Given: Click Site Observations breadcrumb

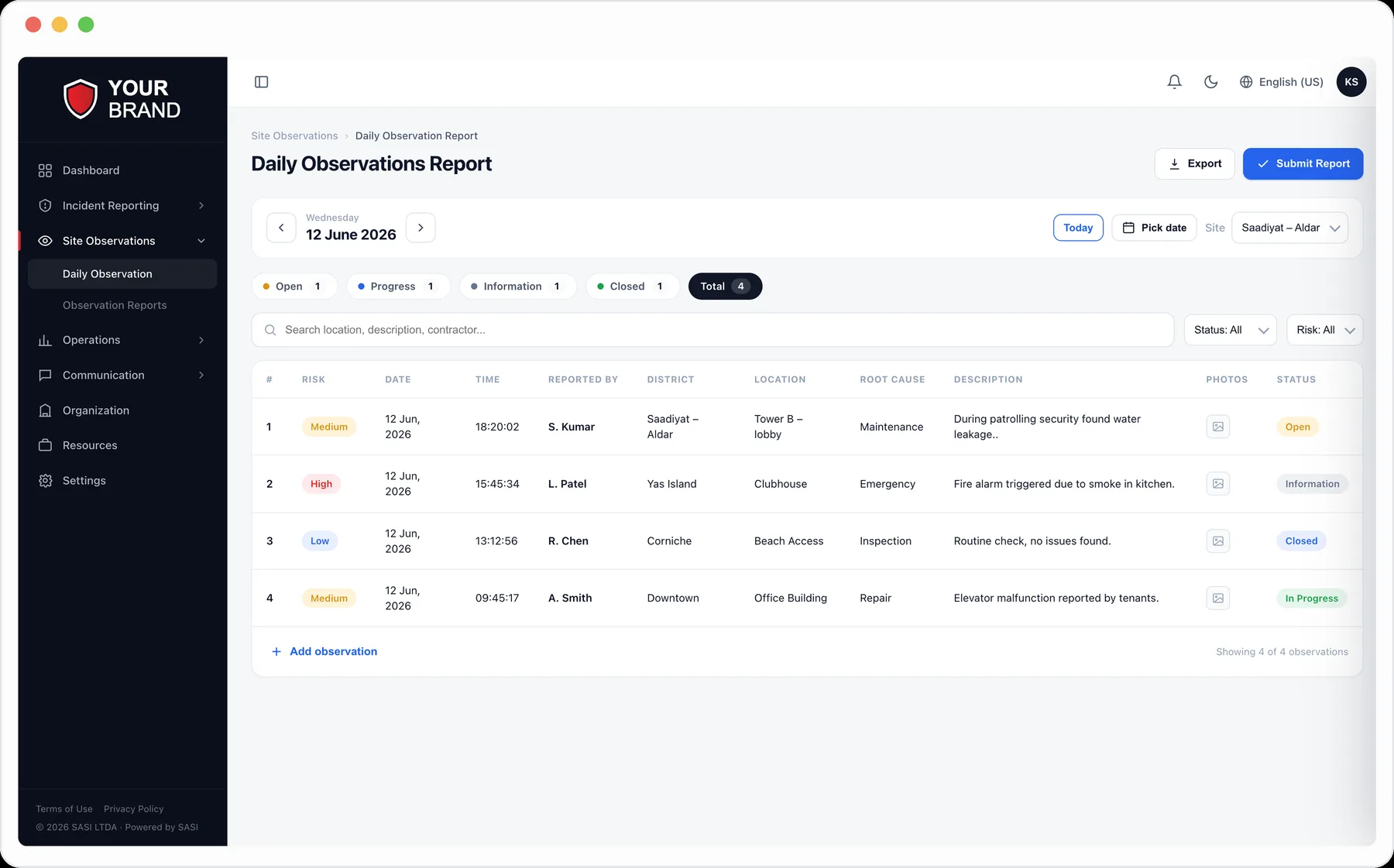Looking at the screenshot, I should (x=294, y=136).
